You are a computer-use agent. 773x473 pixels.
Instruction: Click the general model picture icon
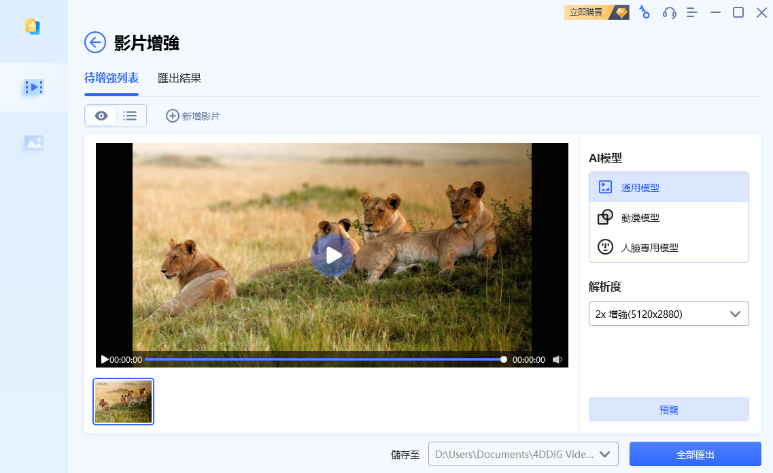click(x=605, y=187)
